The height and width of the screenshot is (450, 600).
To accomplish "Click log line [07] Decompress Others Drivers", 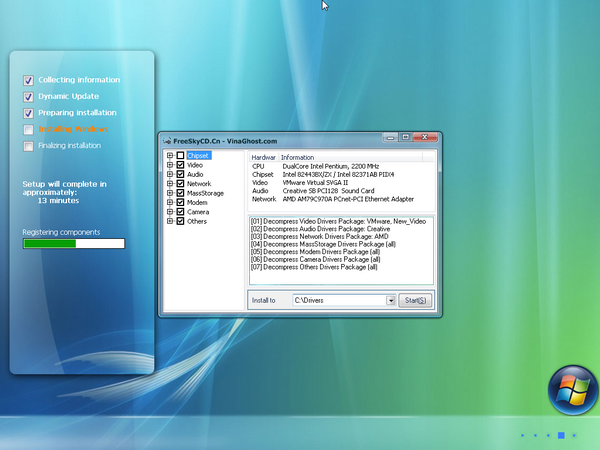I will (314, 267).
